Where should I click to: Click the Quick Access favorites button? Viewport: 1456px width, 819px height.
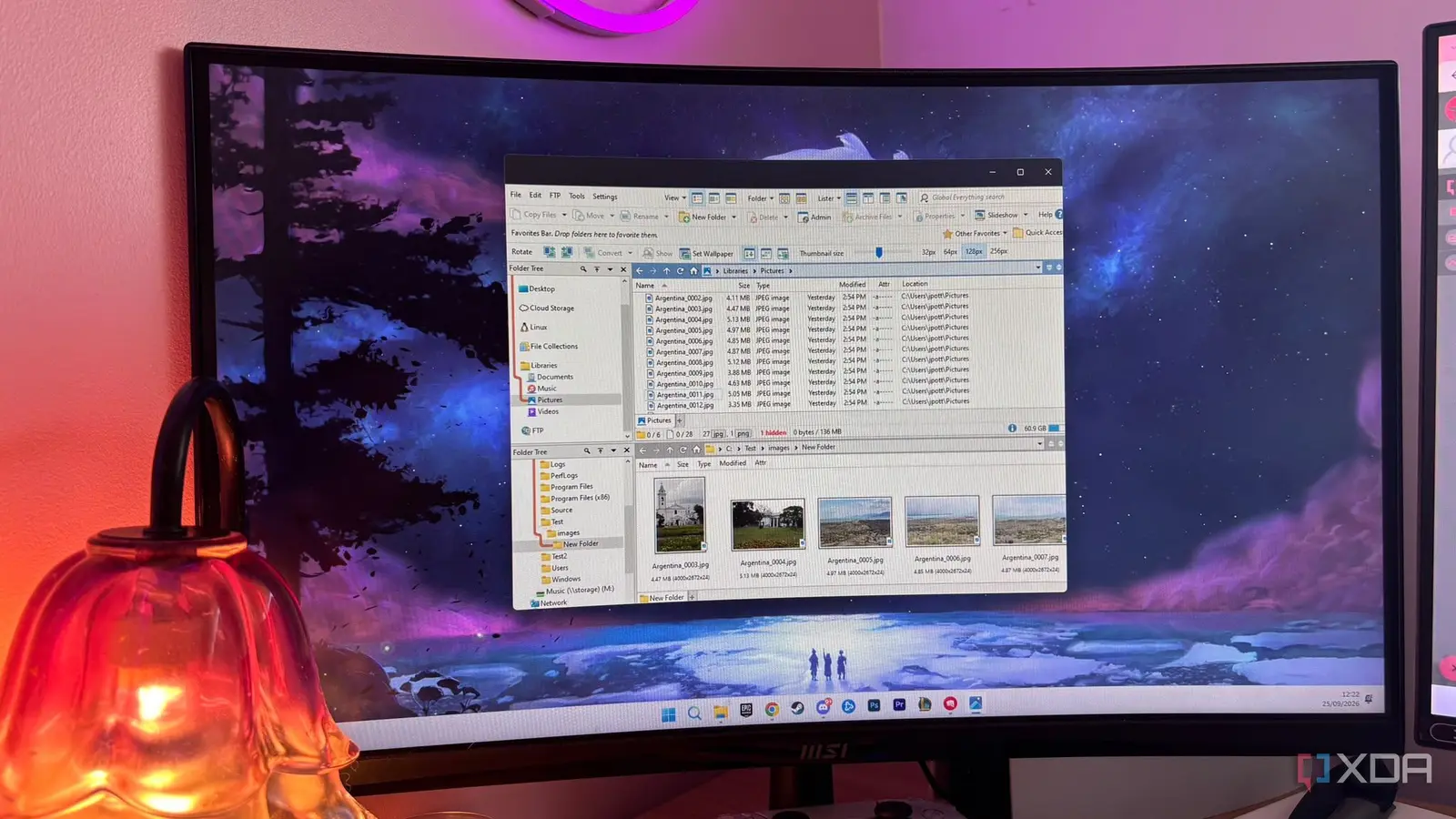(x=1038, y=232)
